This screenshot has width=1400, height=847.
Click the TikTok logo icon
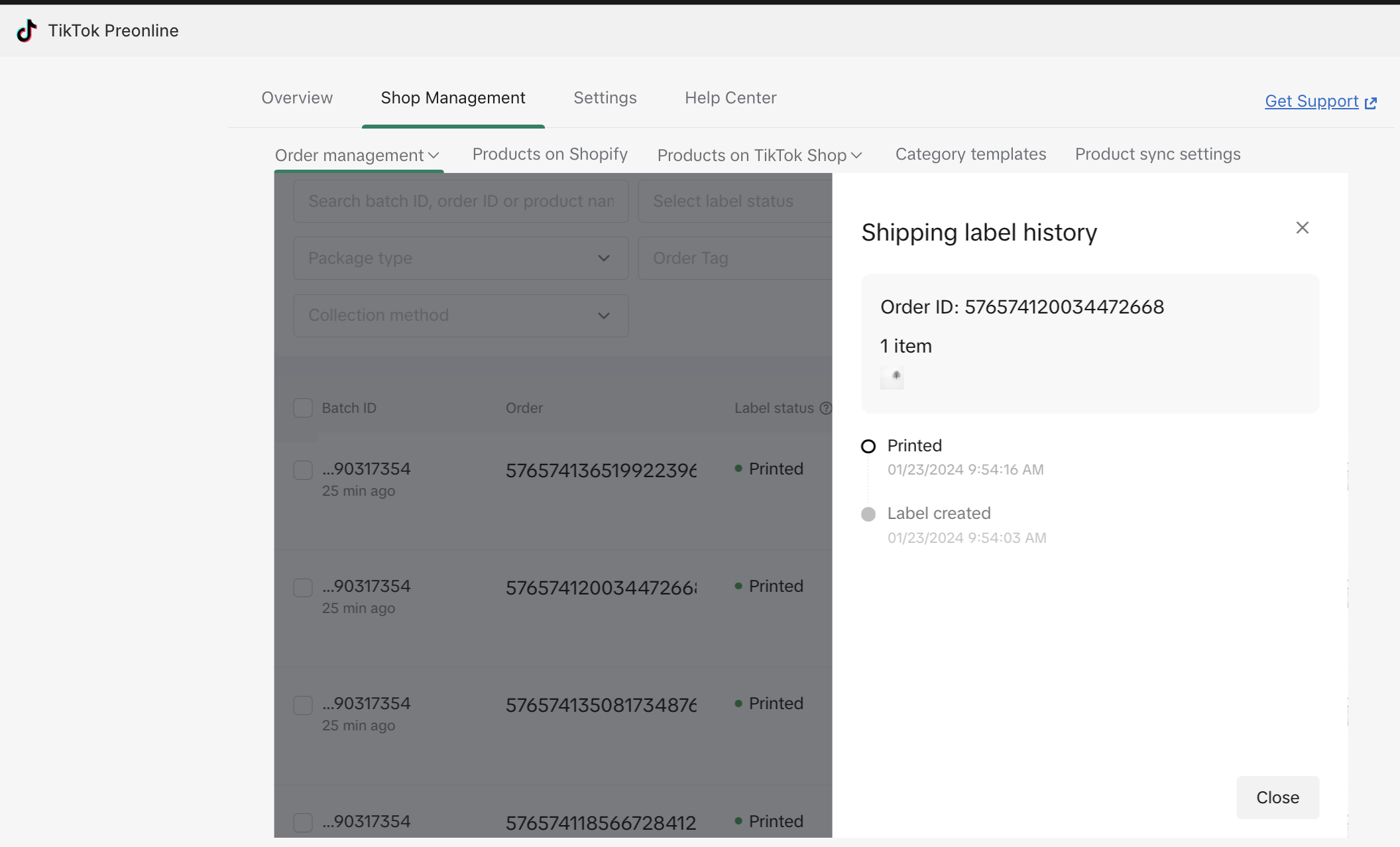[x=27, y=30]
